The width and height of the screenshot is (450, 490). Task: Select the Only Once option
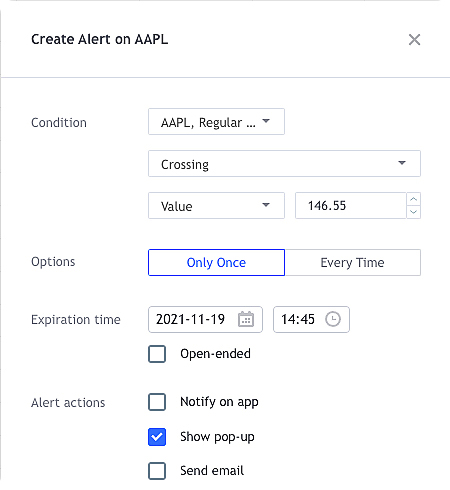point(216,262)
